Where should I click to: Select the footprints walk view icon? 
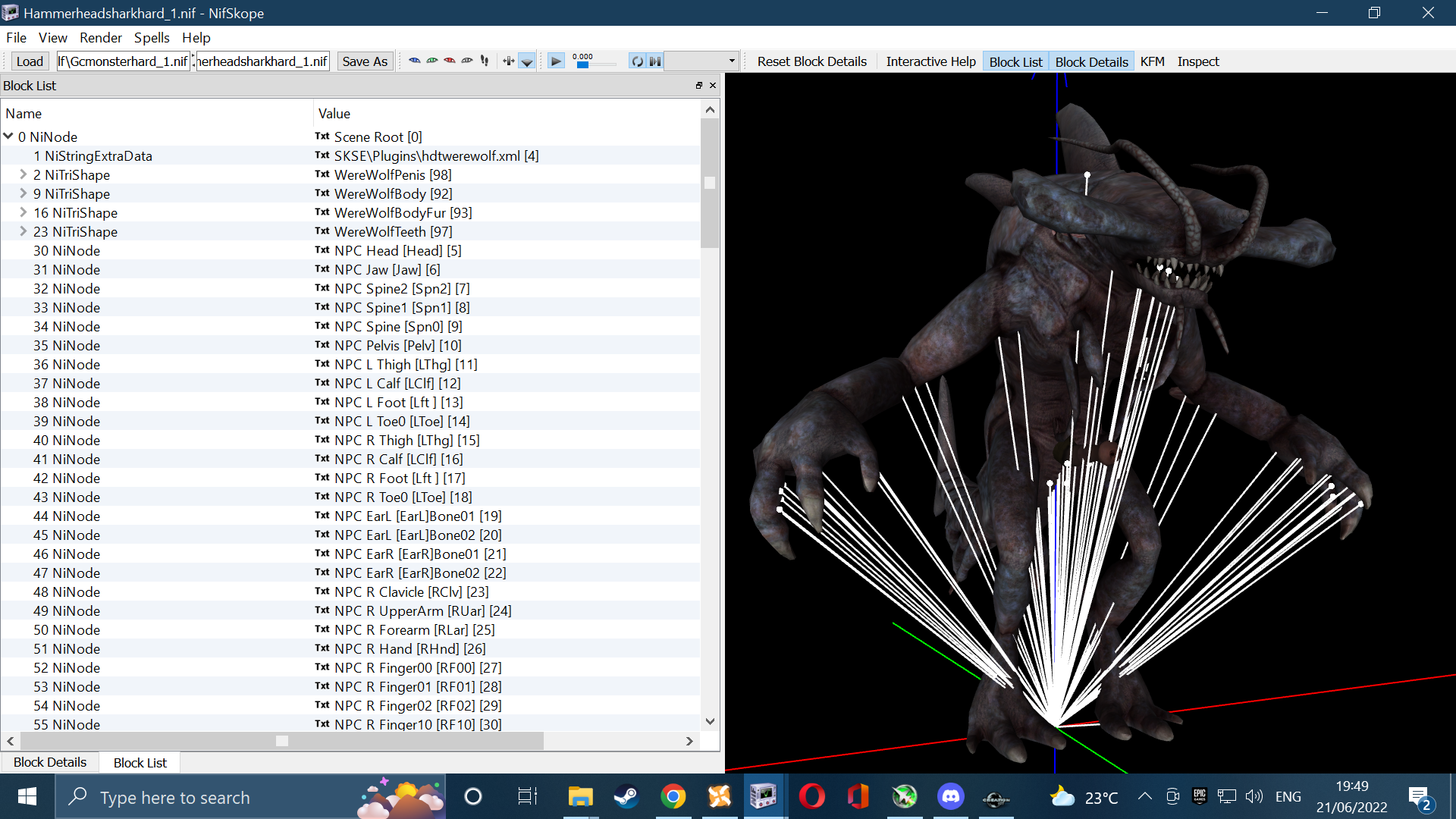pos(485,61)
